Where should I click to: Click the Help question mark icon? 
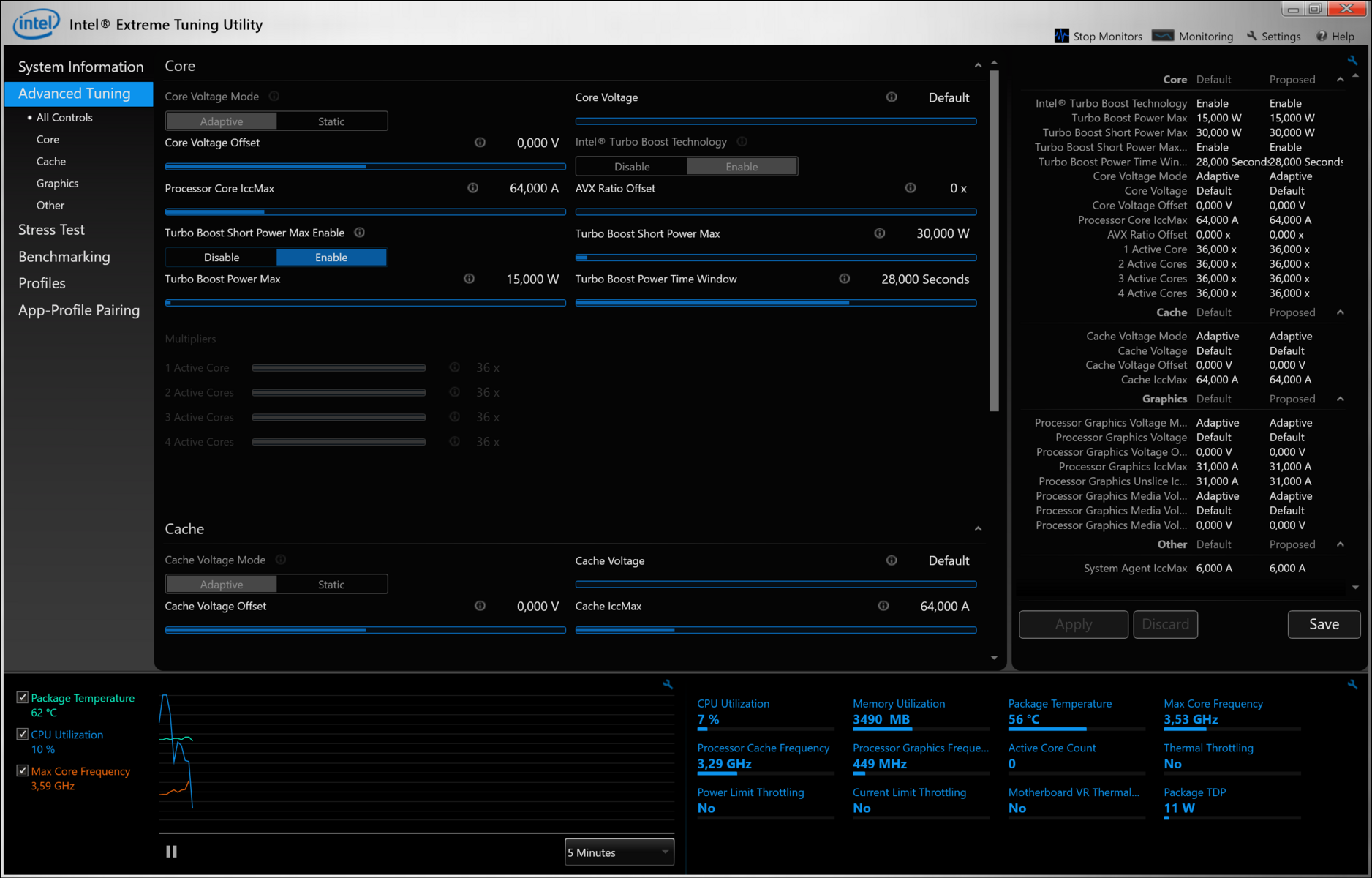(x=1322, y=36)
